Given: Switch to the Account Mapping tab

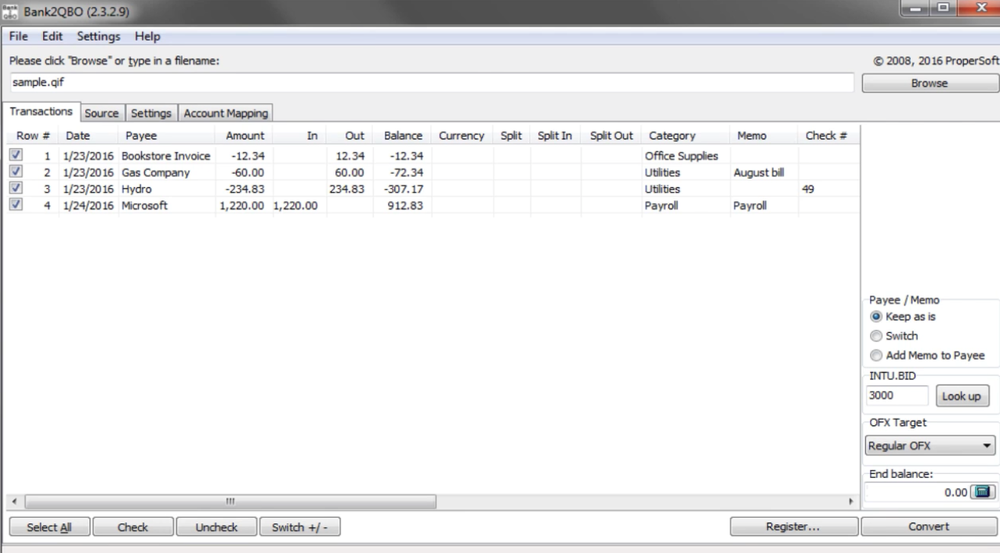Looking at the screenshot, I should coord(226,113).
